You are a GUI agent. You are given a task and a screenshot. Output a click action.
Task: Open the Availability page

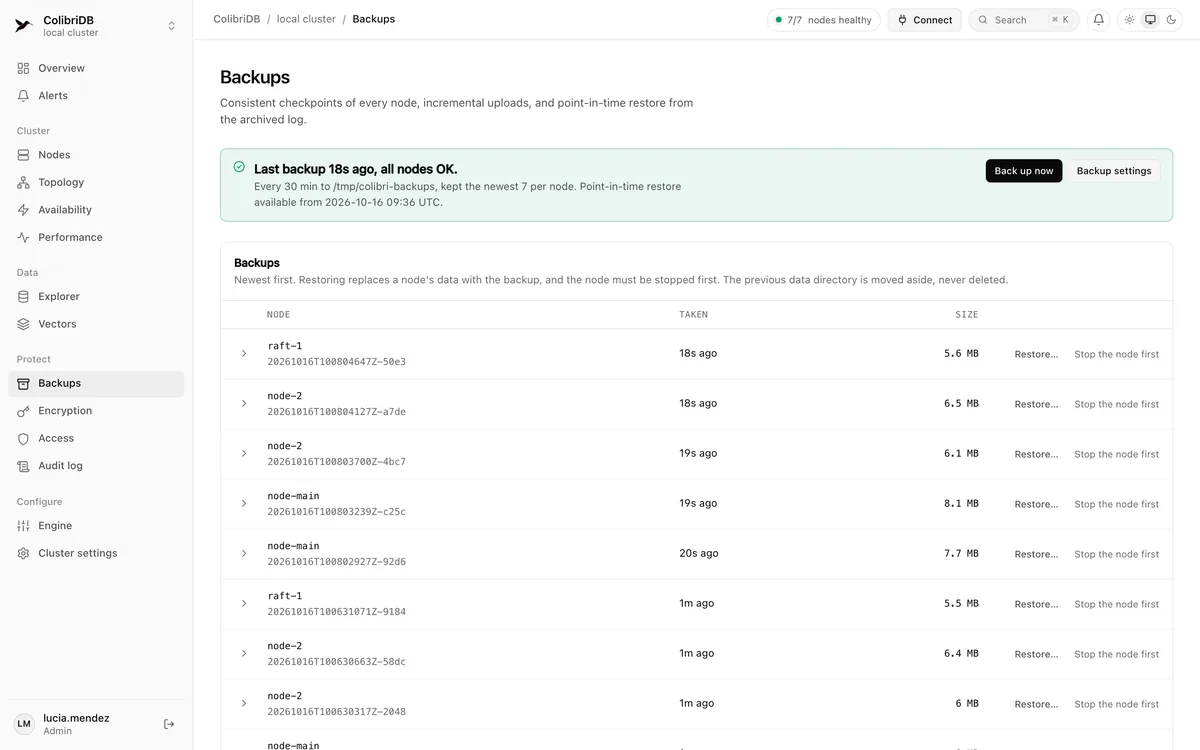(x=96, y=210)
